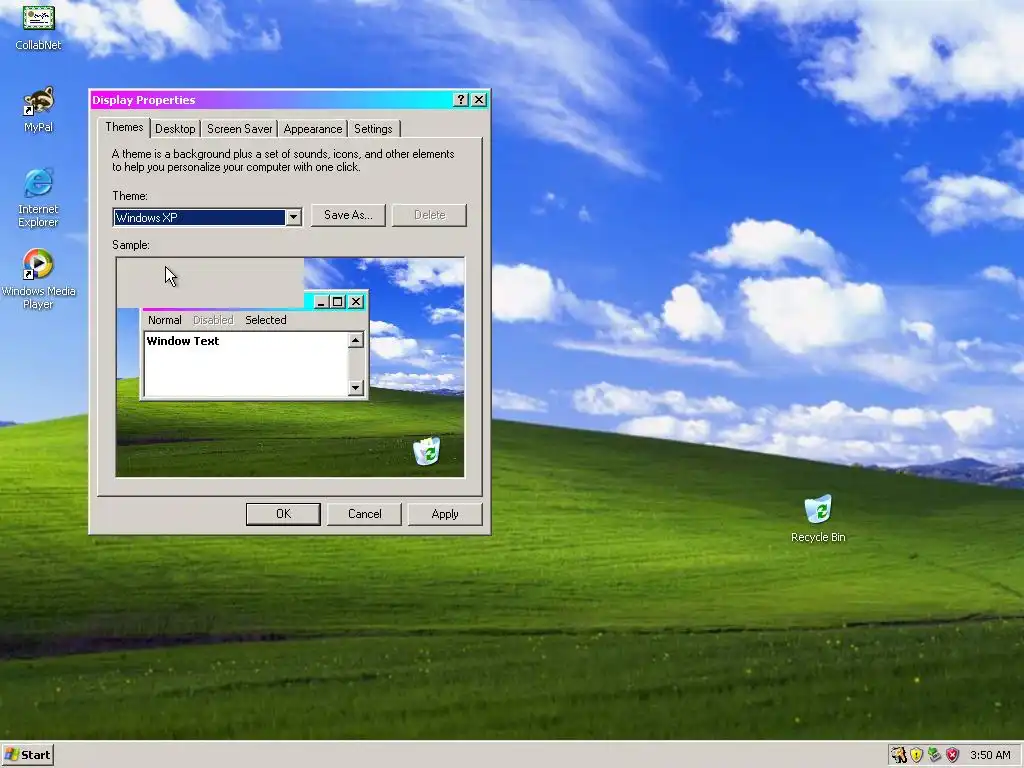
Task: Click the help question mark button
Action: pos(461,99)
